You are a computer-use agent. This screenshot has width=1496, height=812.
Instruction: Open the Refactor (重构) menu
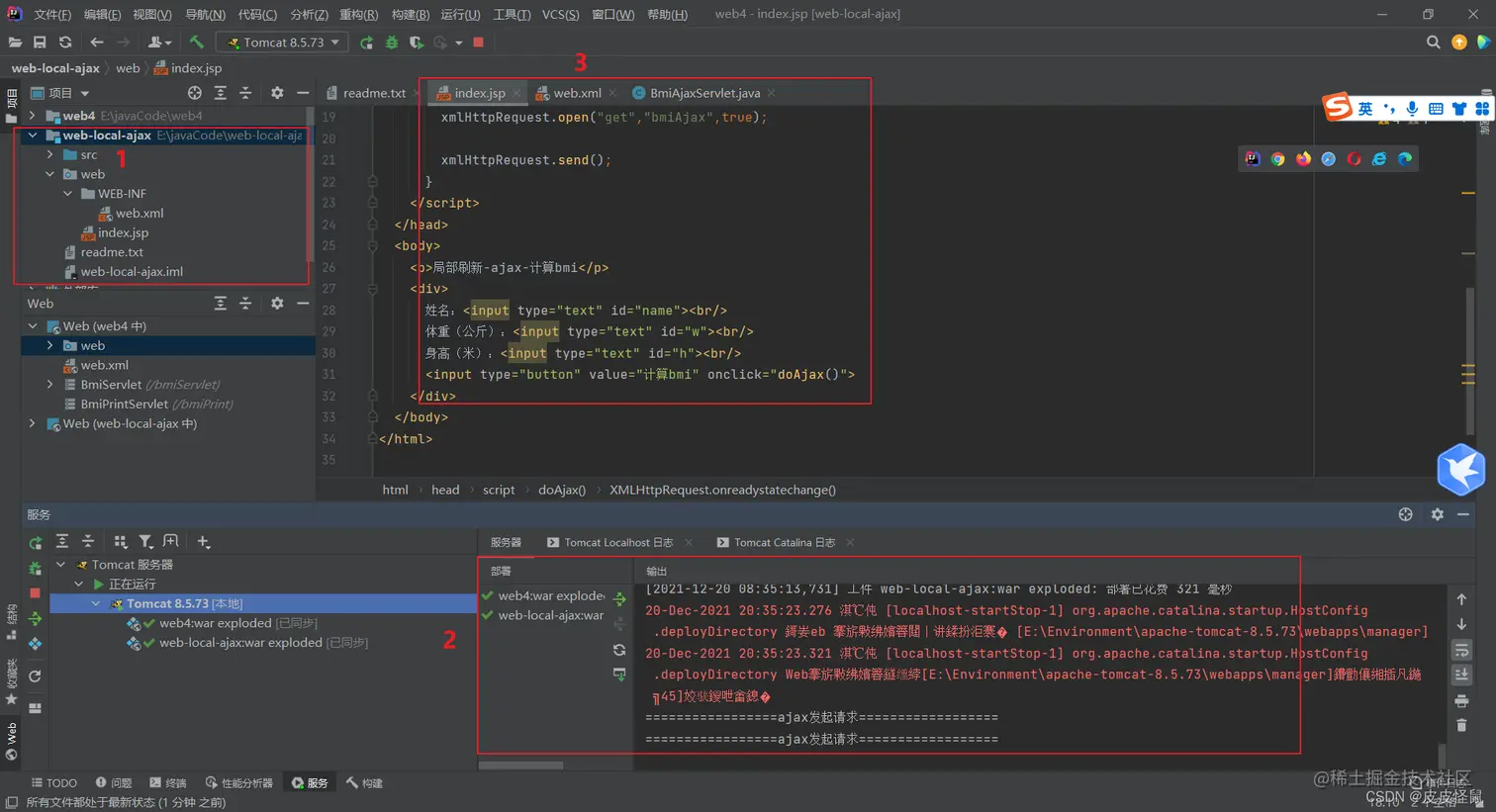tap(358, 14)
